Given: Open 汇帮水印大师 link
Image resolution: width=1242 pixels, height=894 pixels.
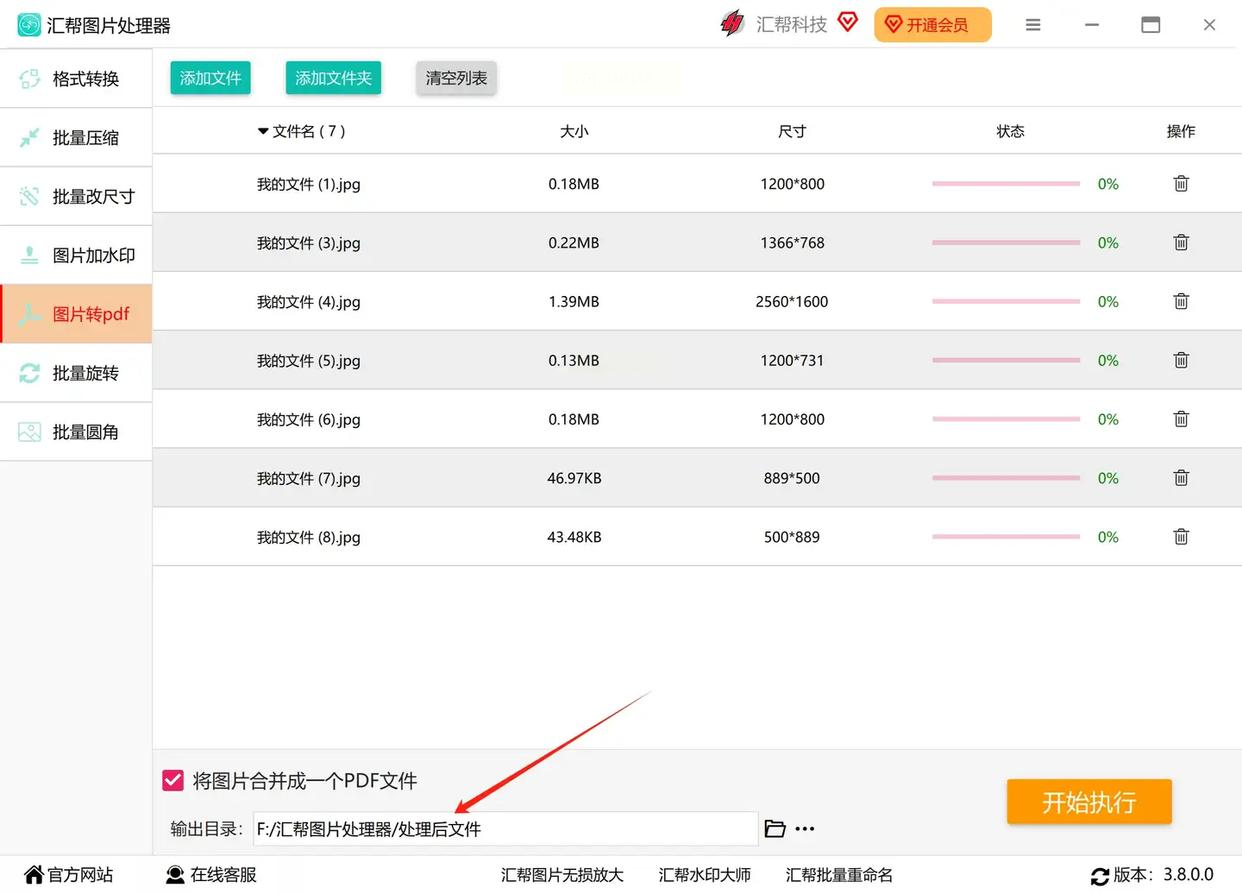Looking at the screenshot, I should [705, 875].
